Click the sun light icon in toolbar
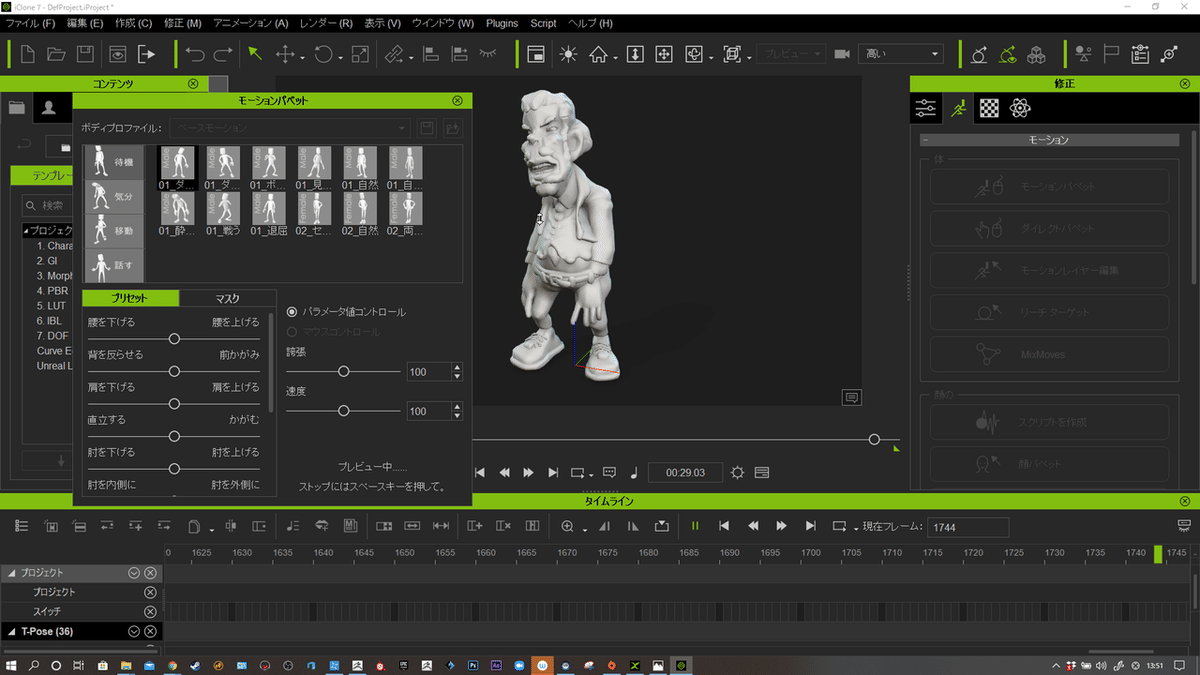Screen dimensions: 1200x675 pyautogui.click(x=568, y=54)
